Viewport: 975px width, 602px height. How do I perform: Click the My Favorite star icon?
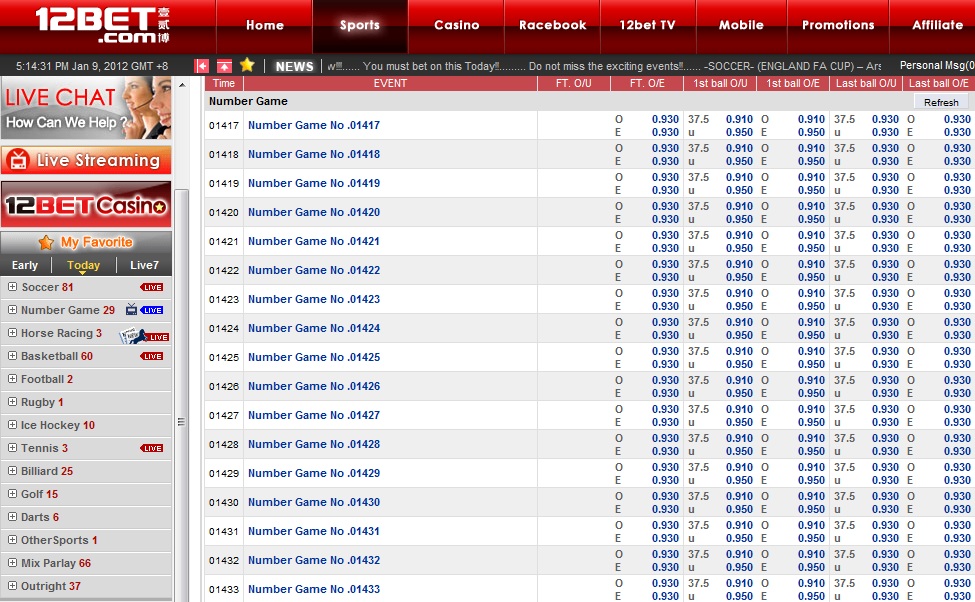point(46,242)
